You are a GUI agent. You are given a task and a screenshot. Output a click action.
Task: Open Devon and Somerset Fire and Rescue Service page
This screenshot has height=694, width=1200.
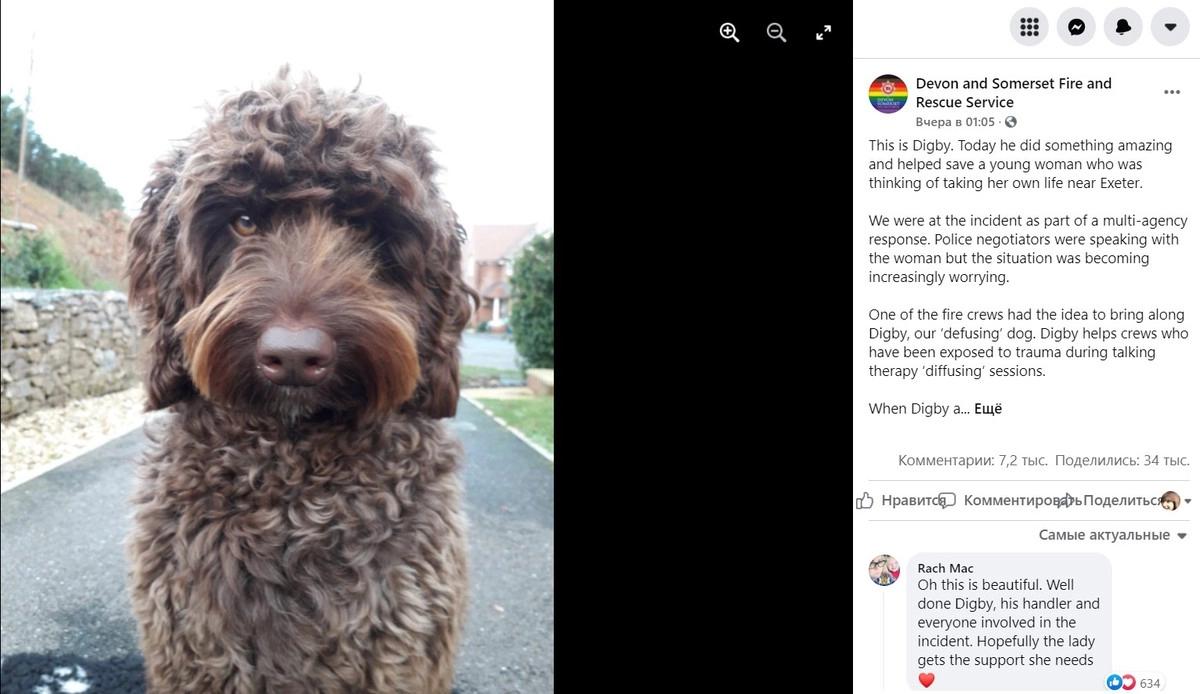[1014, 93]
